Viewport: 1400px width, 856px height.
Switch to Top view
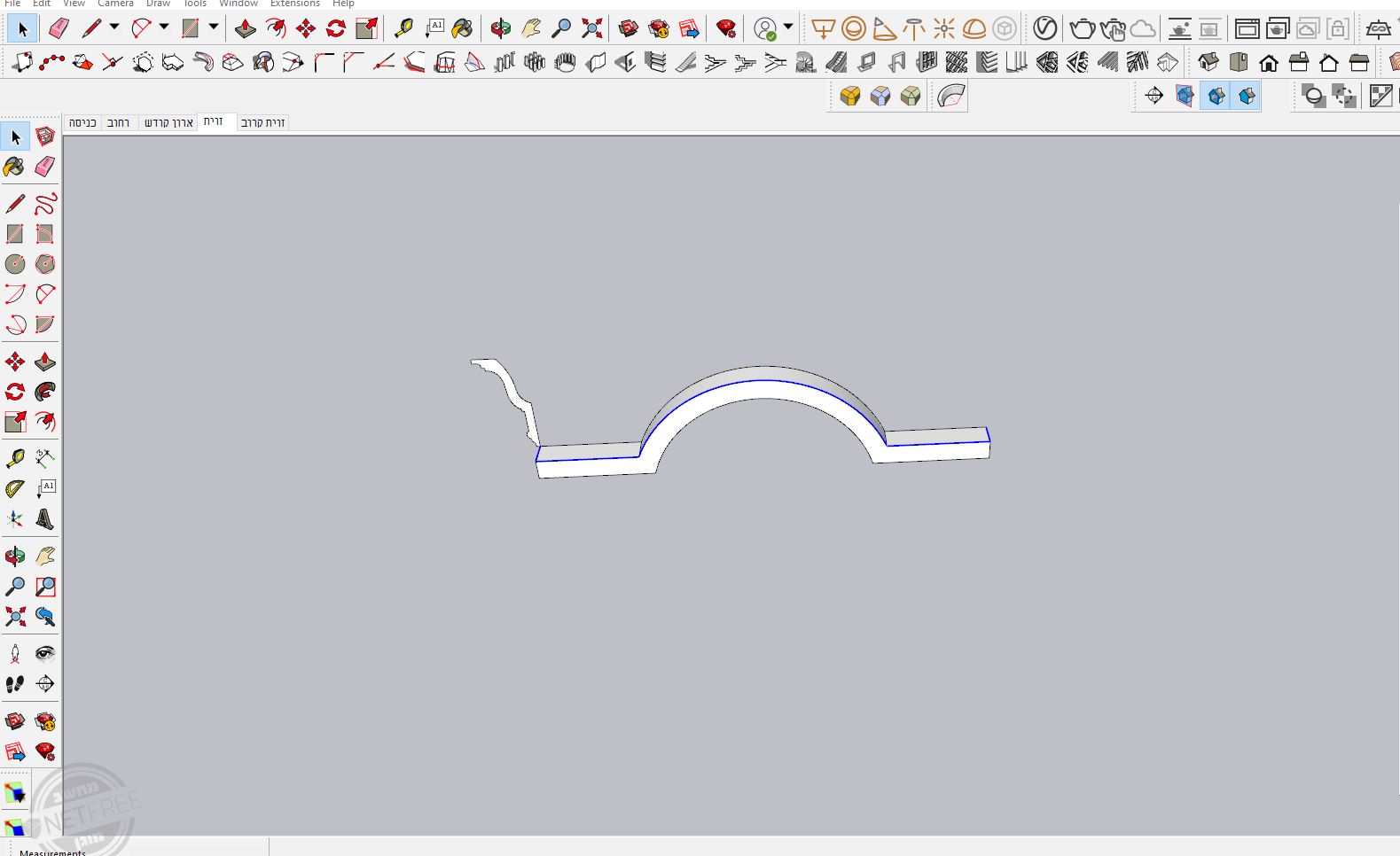[x=1239, y=63]
